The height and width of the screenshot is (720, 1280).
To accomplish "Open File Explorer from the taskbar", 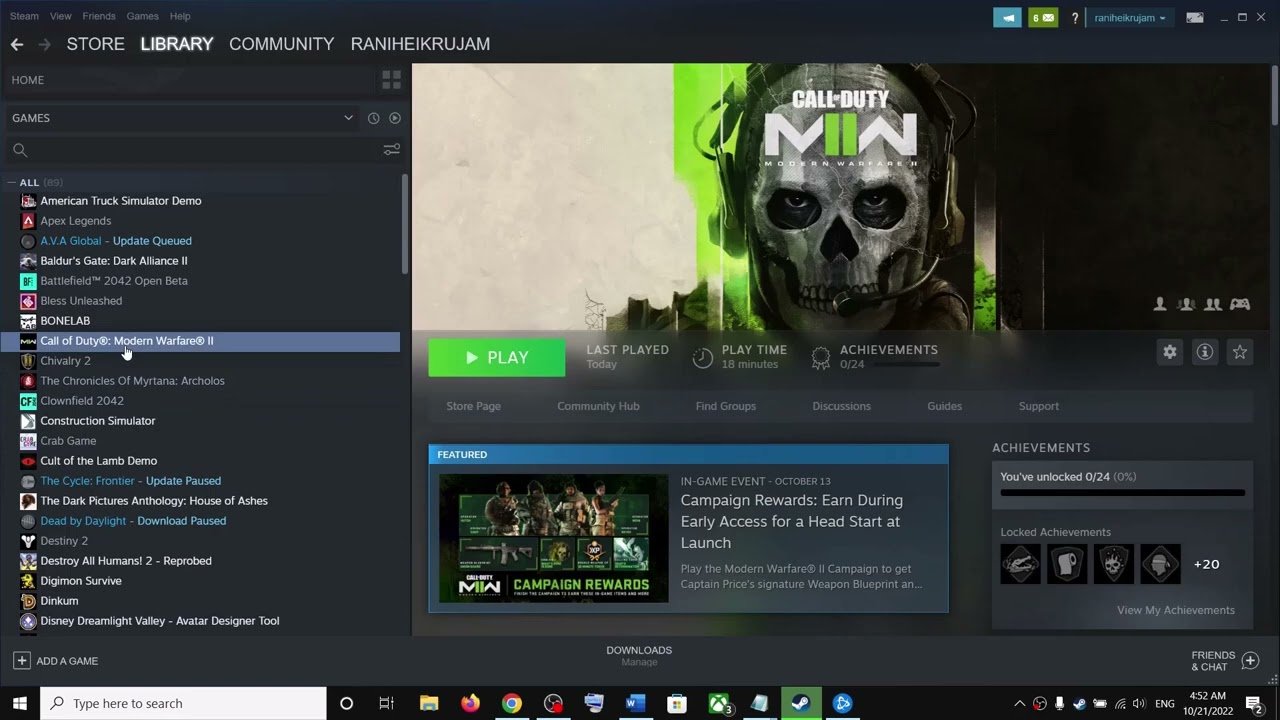I will coord(429,703).
